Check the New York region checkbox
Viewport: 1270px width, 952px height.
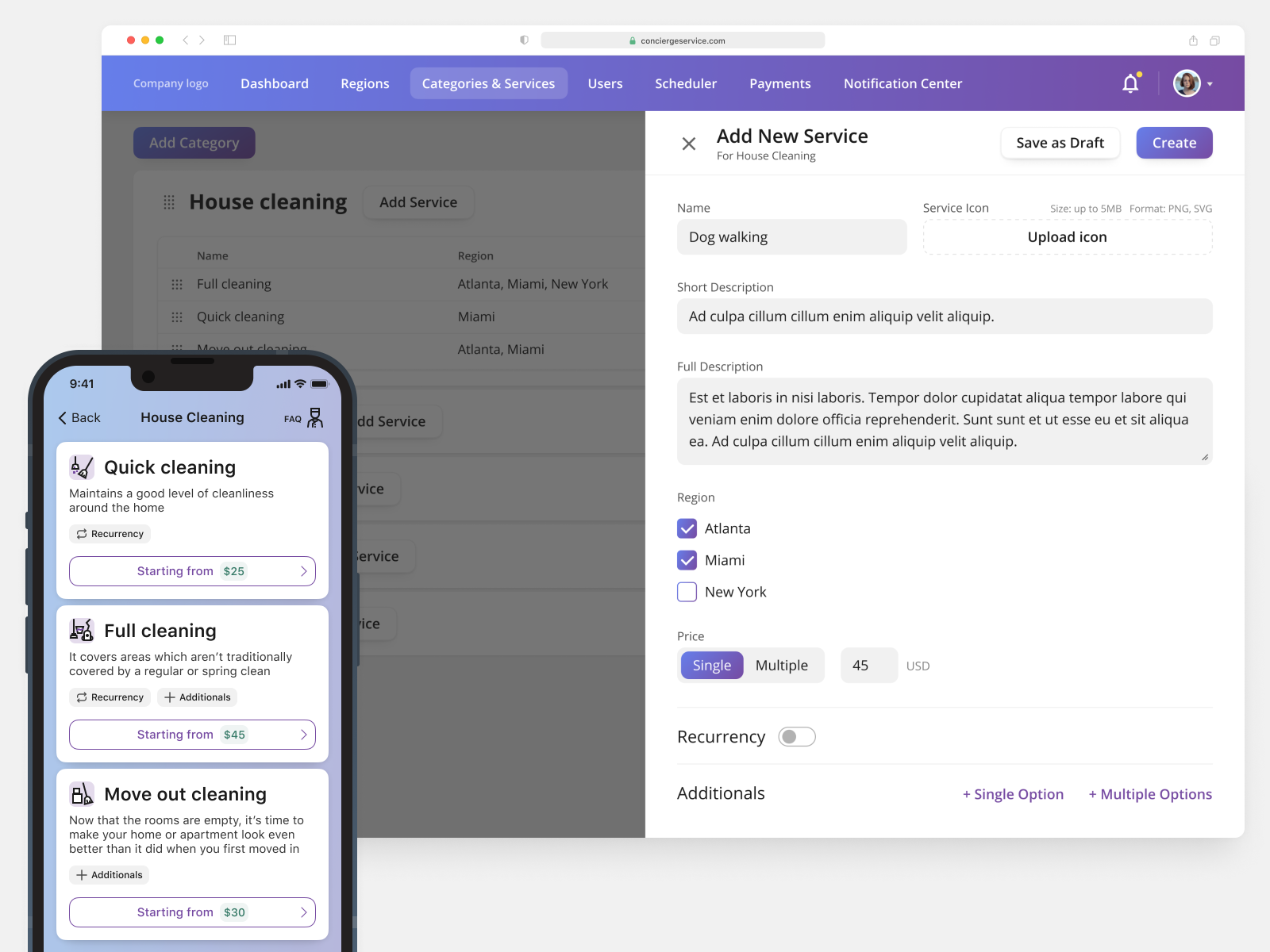[x=687, y=592]
